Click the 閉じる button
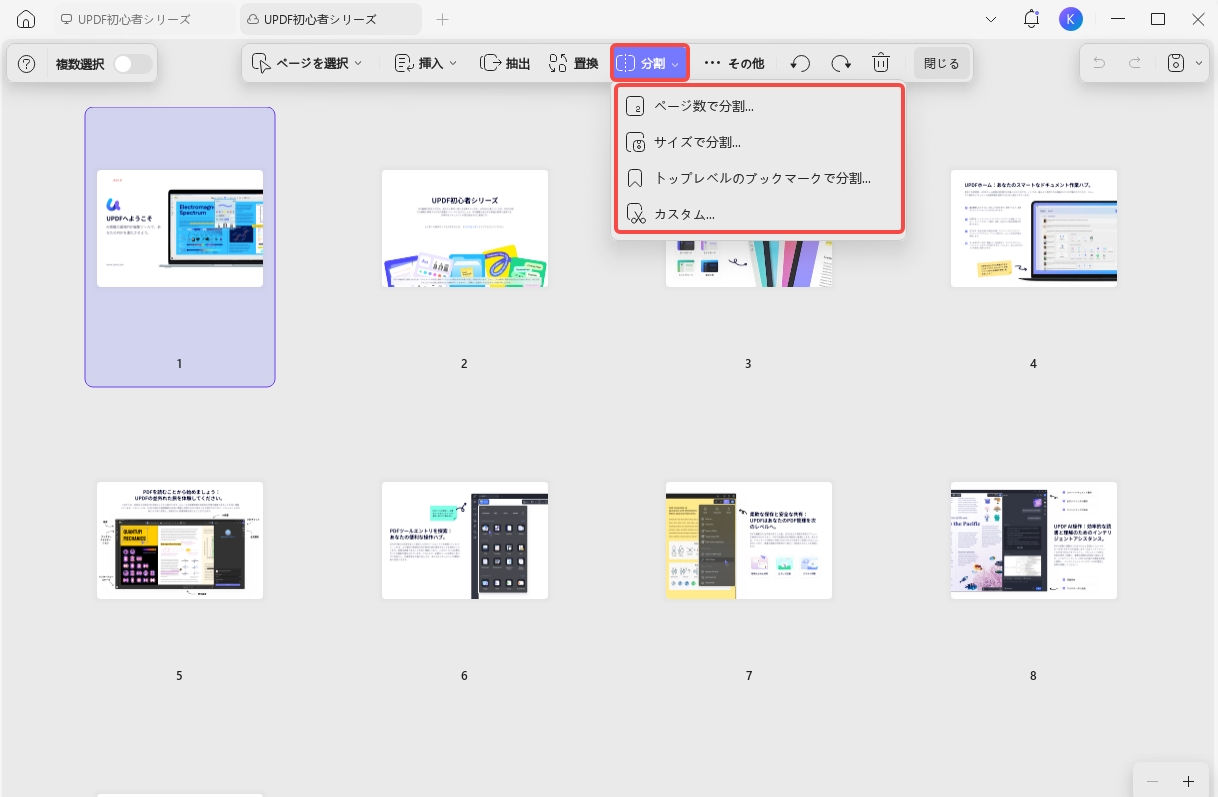This screenshot has height=797, width=1218. (x=941, y=63)
